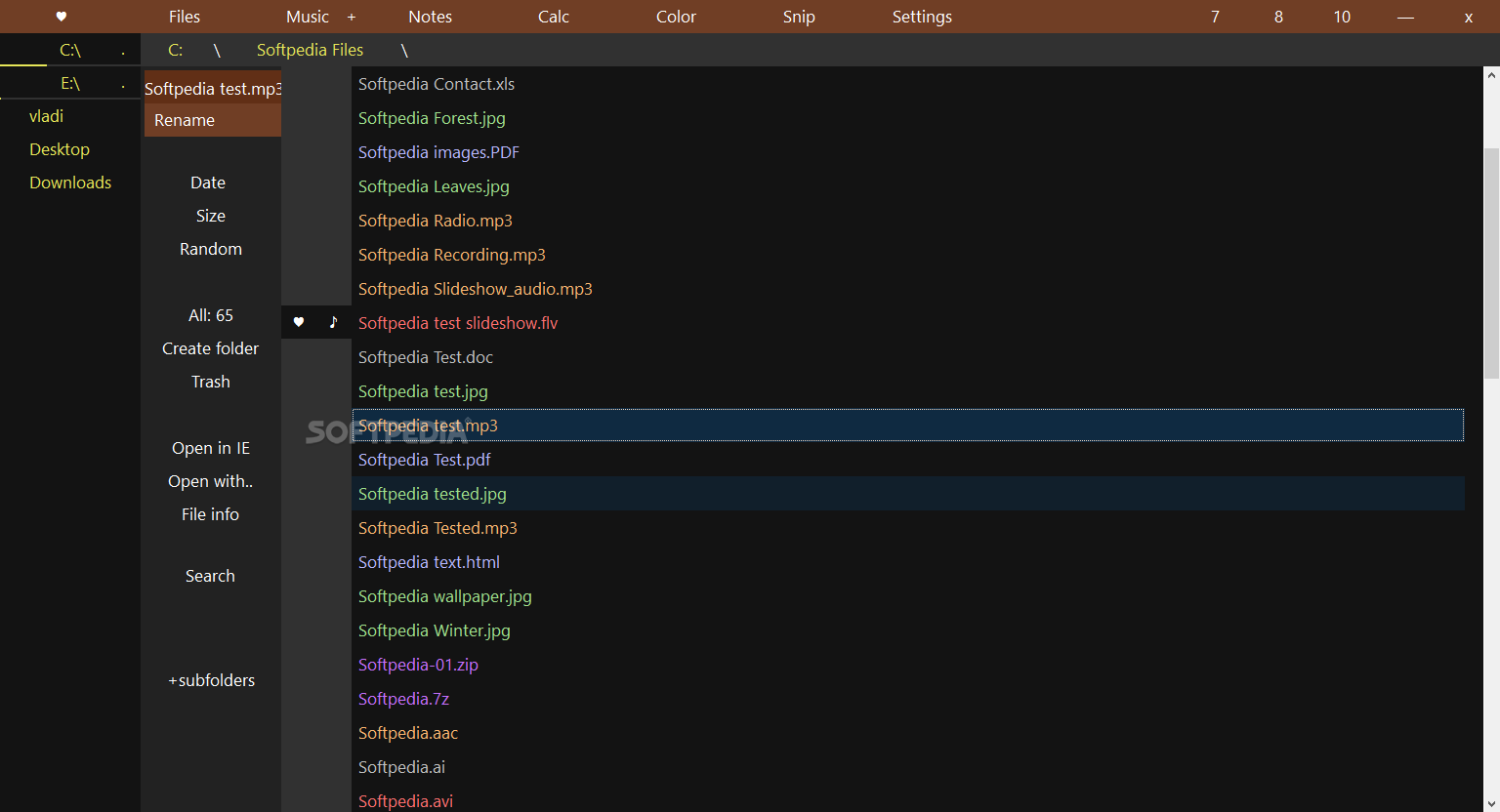Click the Trash button
Image resolution: width=1500 pixels, height=812 pixels.
211,382
